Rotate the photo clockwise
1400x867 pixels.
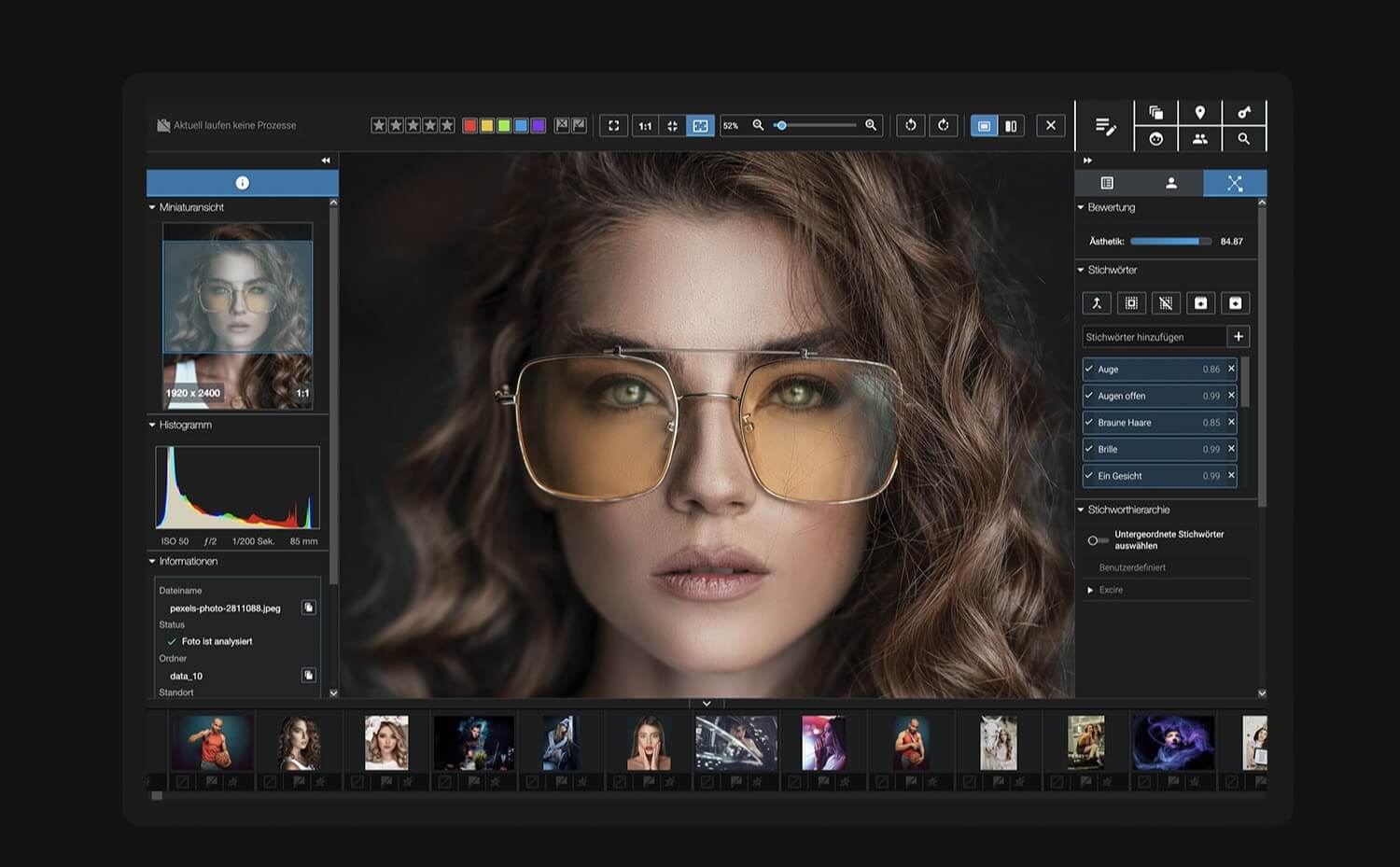click(x=944, y=125)
